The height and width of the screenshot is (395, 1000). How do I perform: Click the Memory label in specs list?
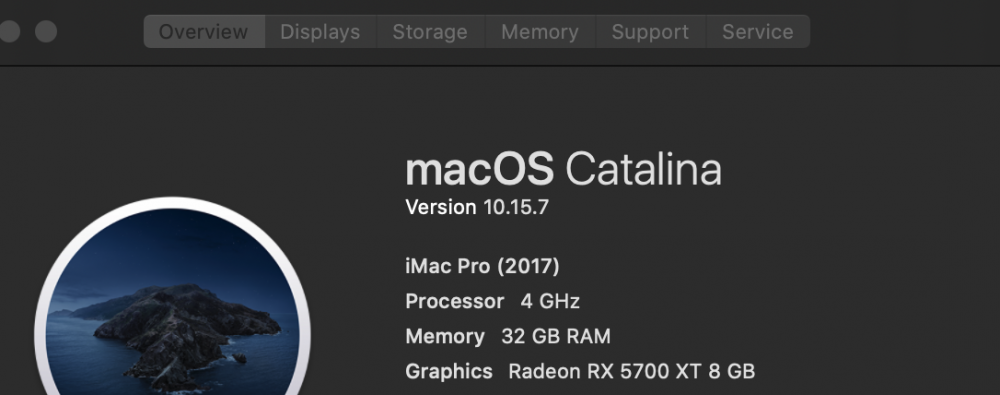[x=445, y=336]
